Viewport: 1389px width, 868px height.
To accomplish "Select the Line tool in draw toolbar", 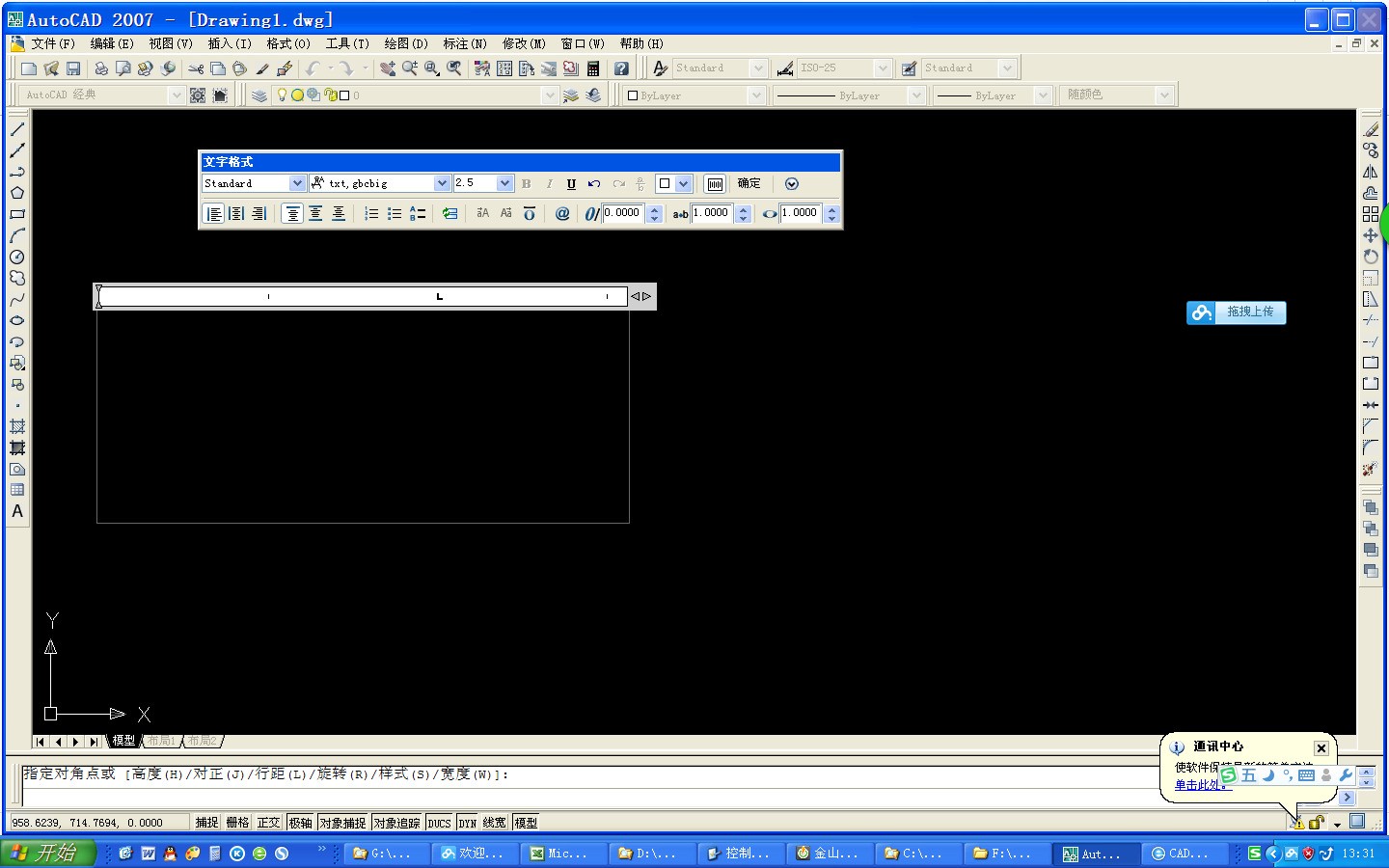I will [x=17, y=129].
